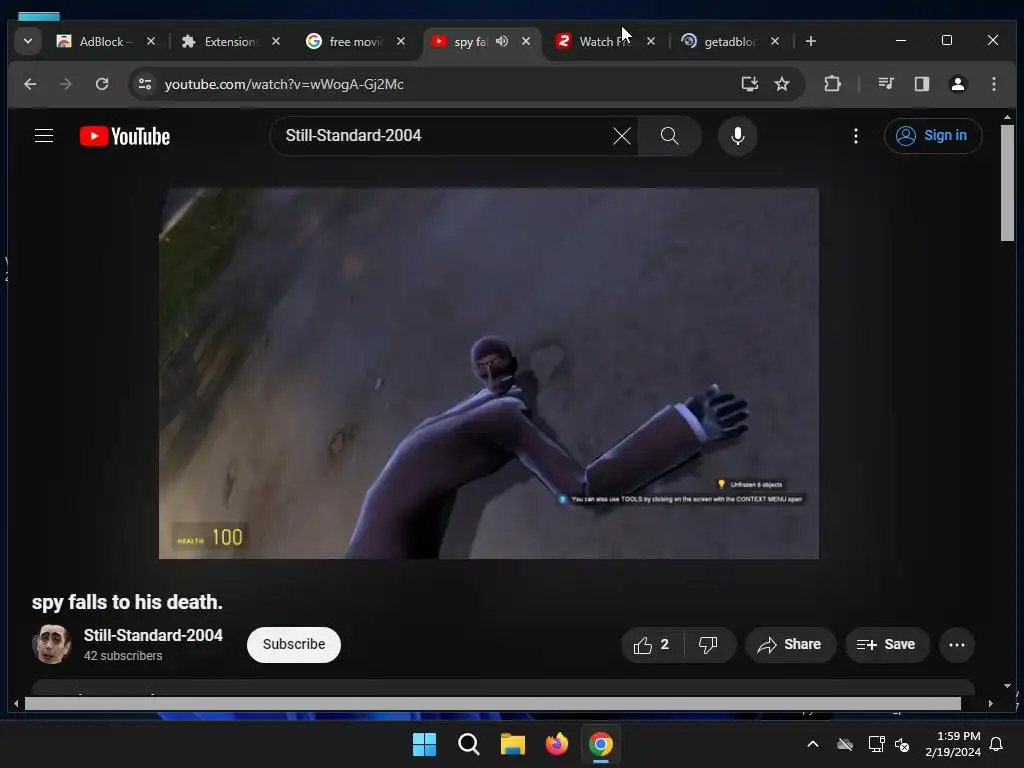The width and height of the screenshot is (1024, 768).
Task: Click the Chrome taskbar icon
Action: click(601, 744)
